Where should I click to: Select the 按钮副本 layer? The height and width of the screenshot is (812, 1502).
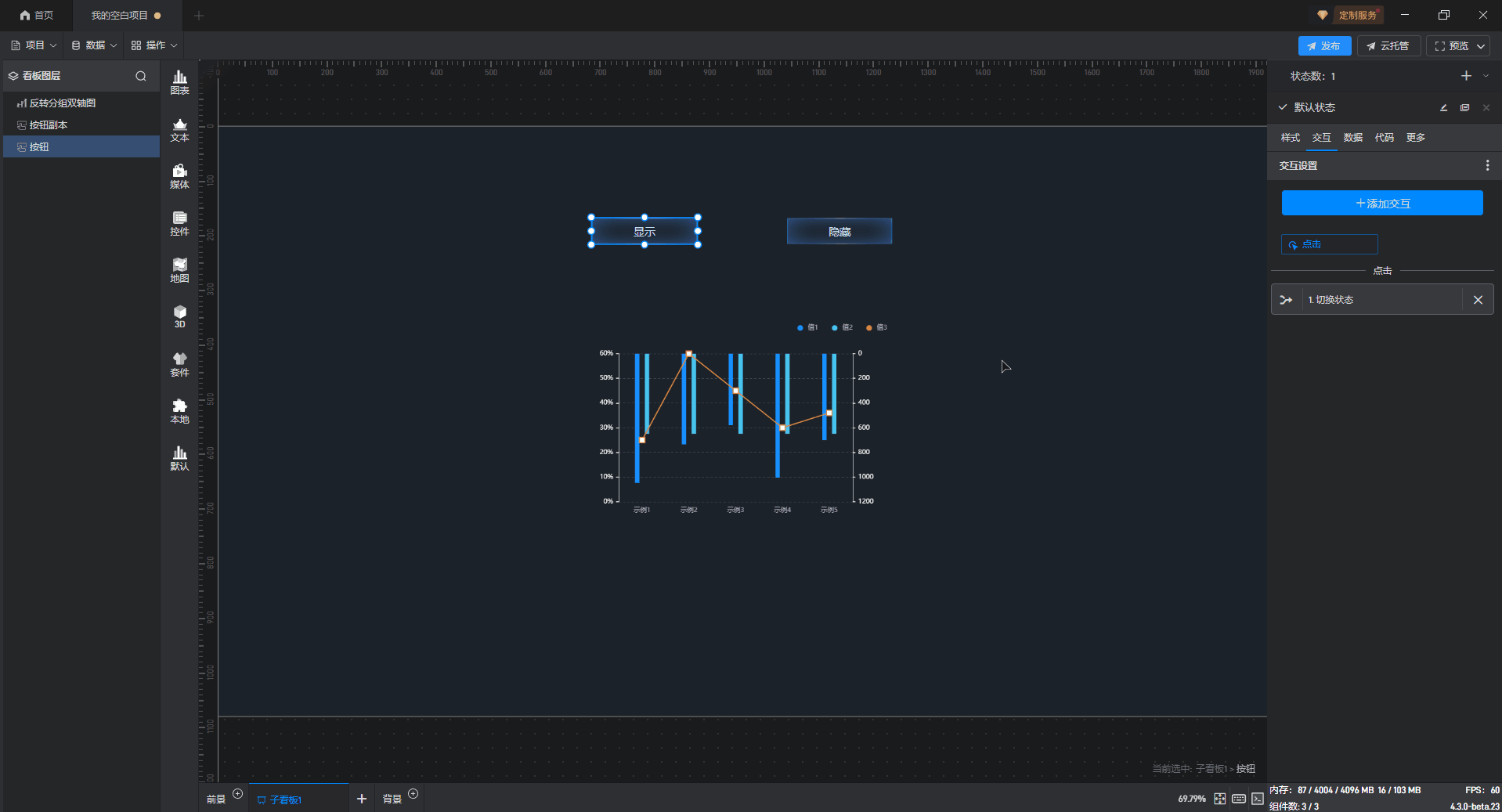pos(81,125)
